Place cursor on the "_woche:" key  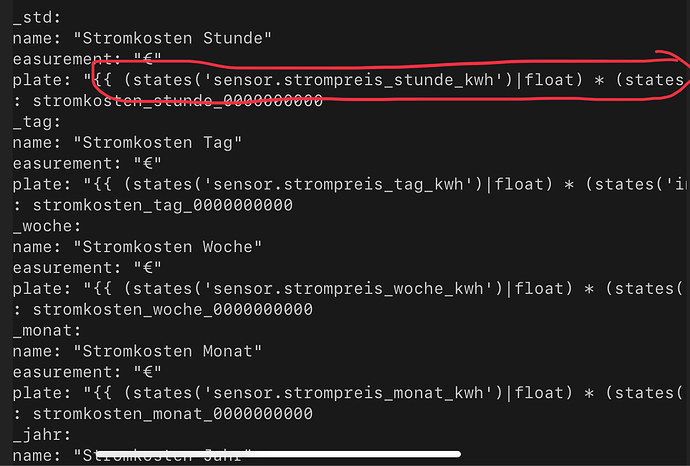pos(47,226)
